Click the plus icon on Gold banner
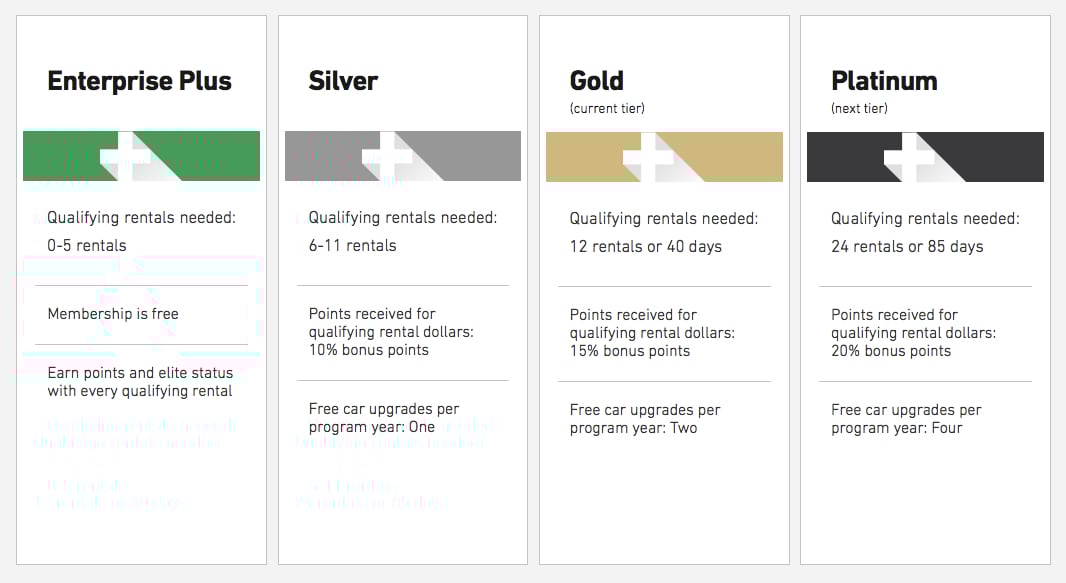This screenshot has height=583, width=1066. click(x=649, y=158)
